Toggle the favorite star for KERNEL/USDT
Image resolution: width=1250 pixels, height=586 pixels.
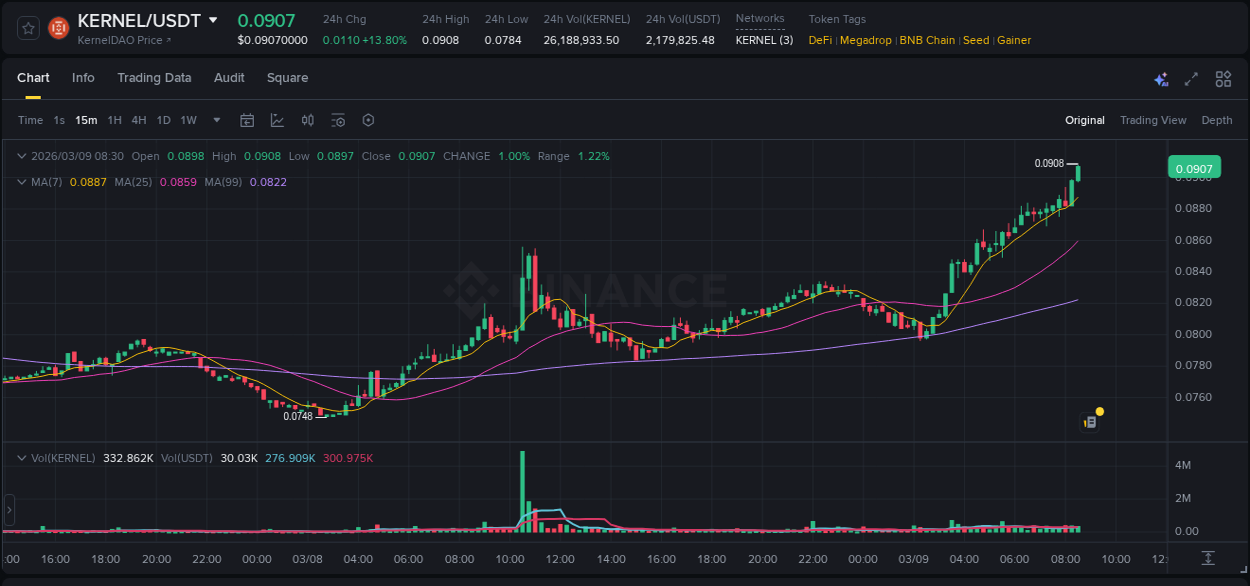click(27, 28)
